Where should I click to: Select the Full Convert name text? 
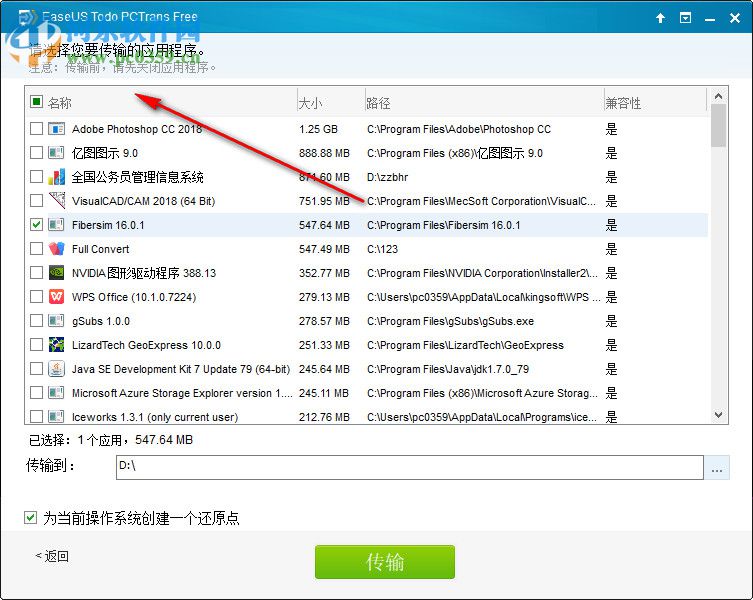click(x=100, y=249)
